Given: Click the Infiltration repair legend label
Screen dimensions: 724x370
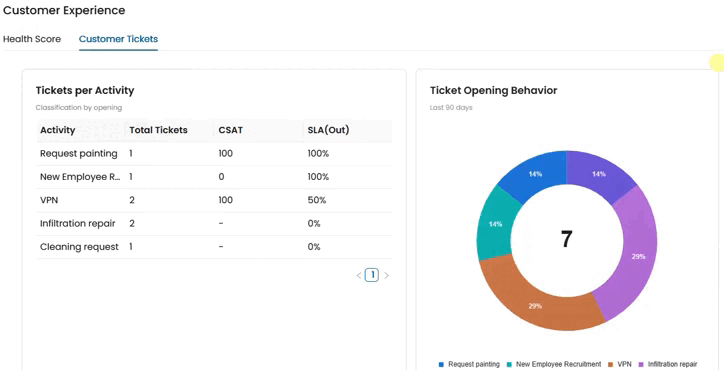Looking at the screenshot, I should (672, 364).
